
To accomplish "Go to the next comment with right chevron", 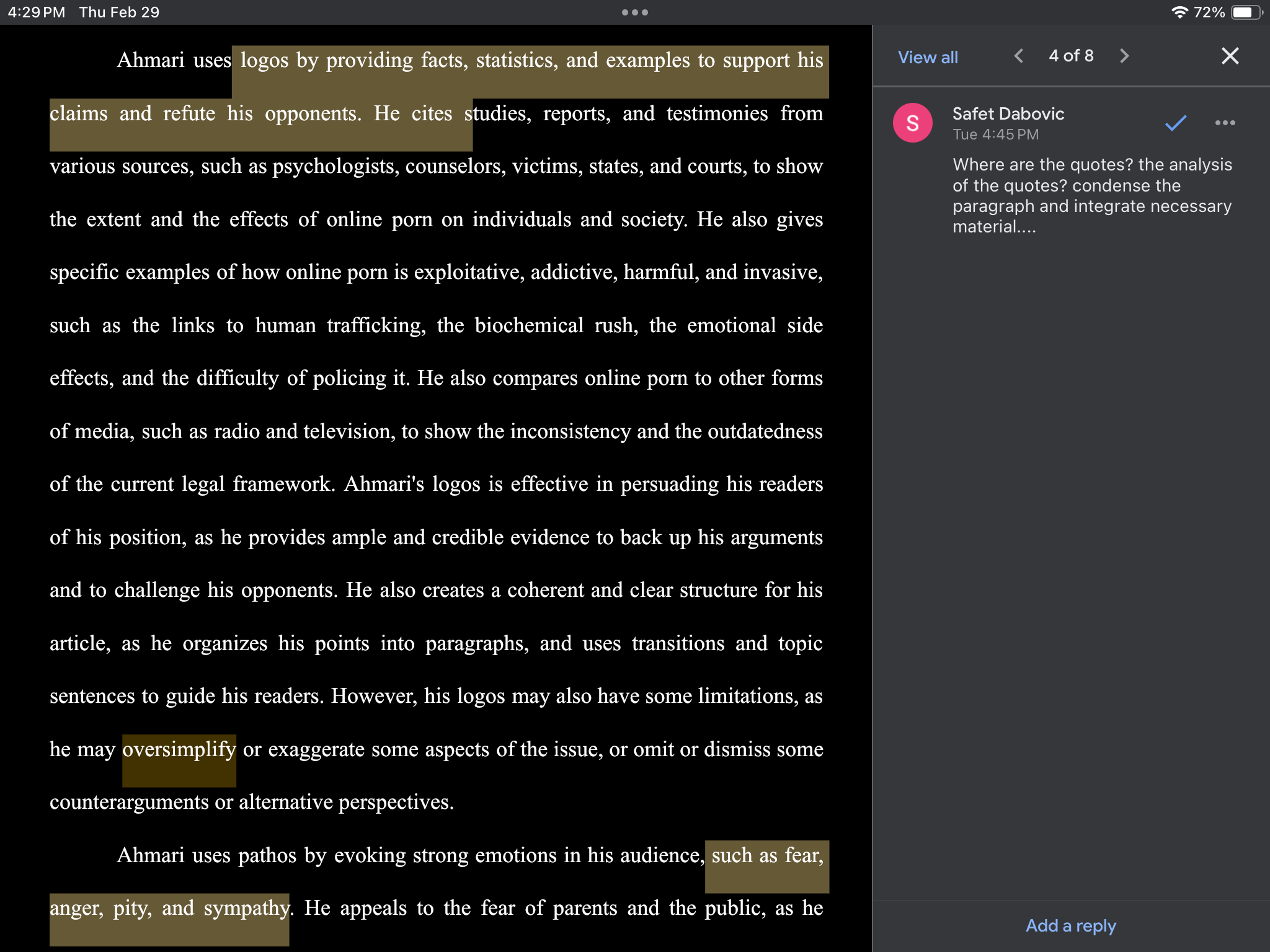I will point(1124,56).
